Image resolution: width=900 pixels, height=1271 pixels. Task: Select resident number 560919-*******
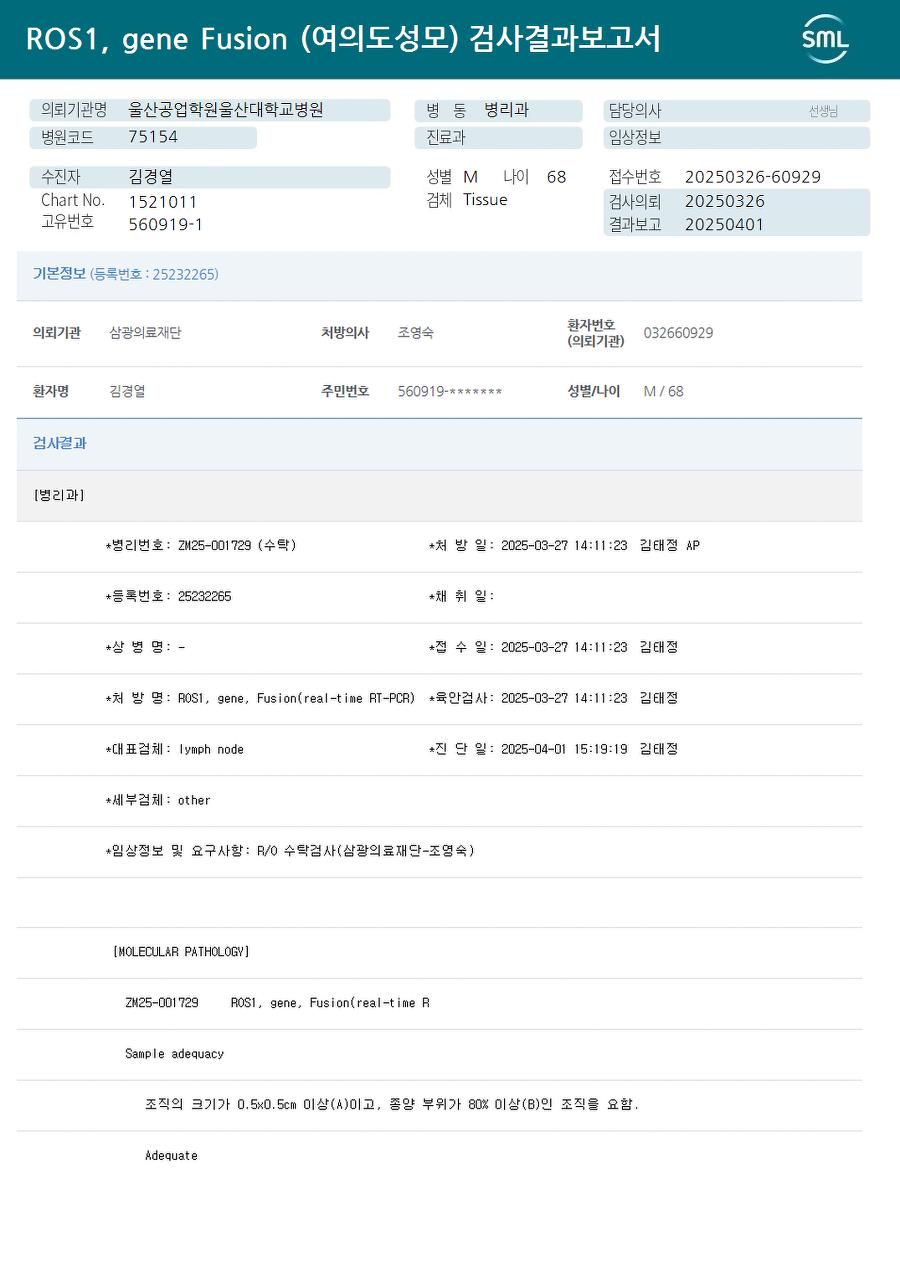pos(450,391)
